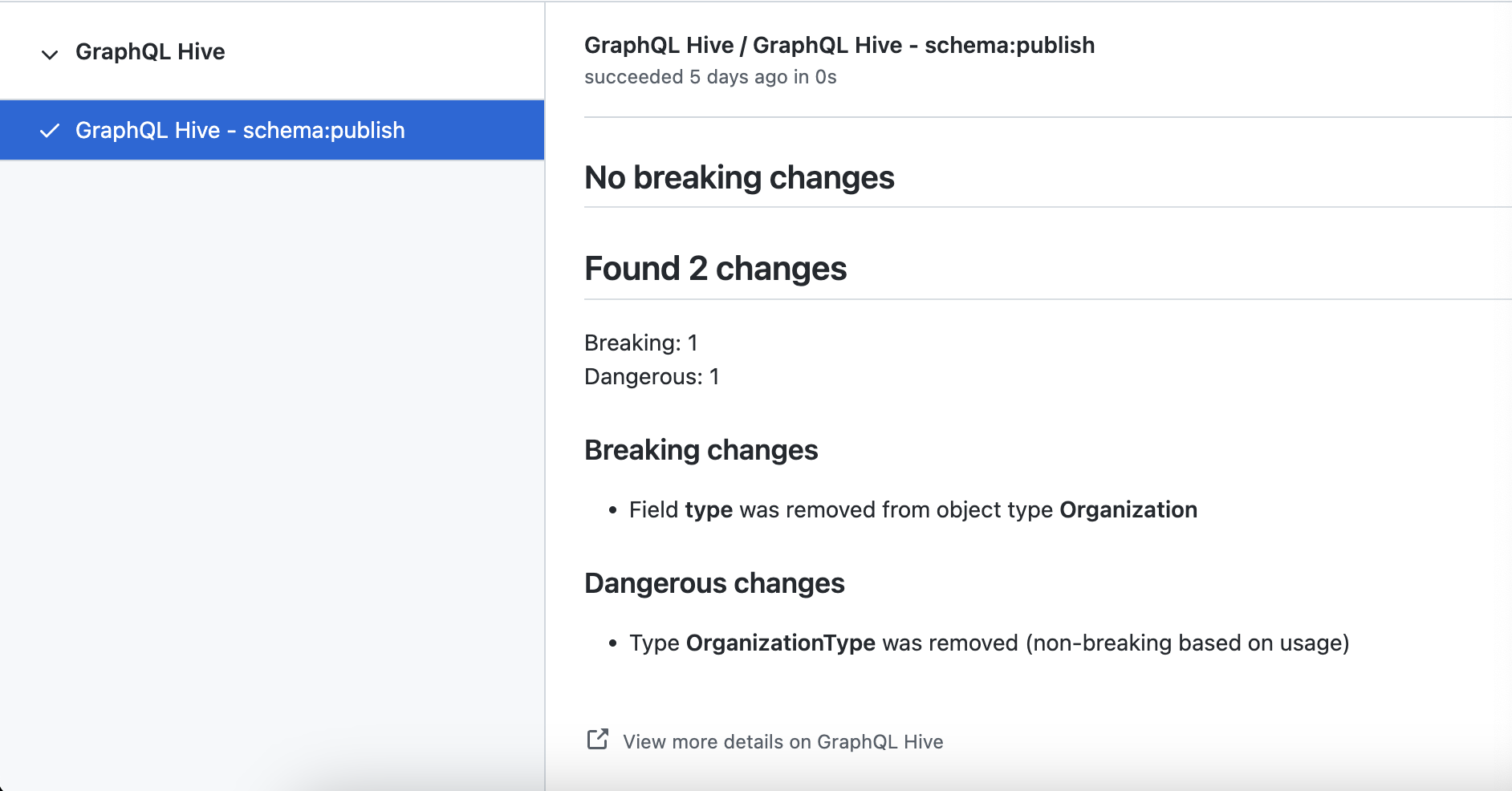The width and height of the screenshot is (1512, 791).
Task: Click the check run title header
Action: pos(839,46)
